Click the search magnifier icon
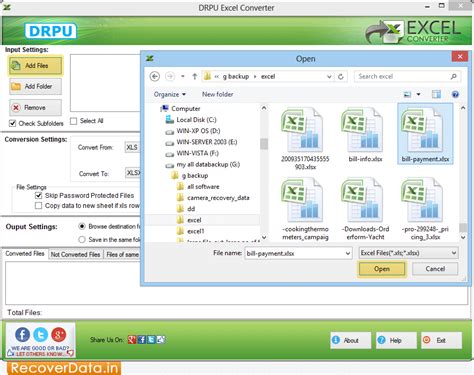 coord(454,76)
